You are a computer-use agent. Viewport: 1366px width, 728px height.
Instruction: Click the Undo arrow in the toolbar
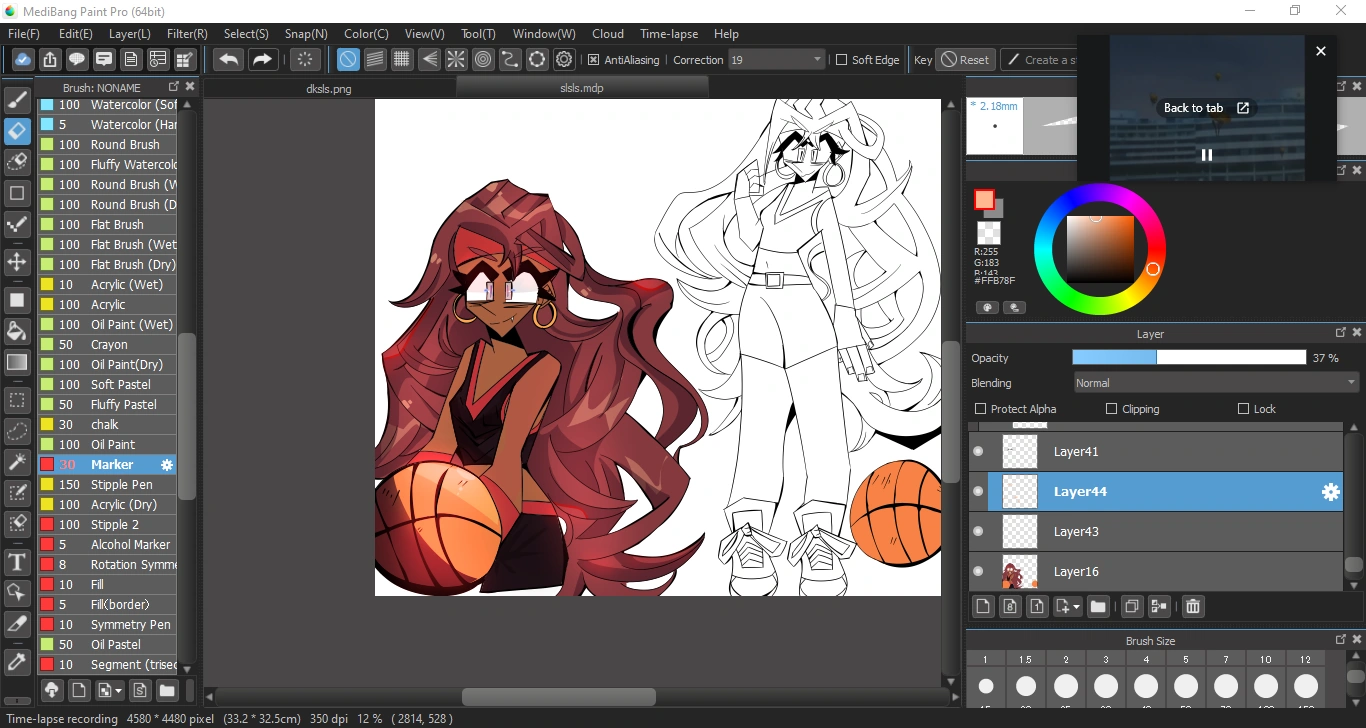click(x=228, y=59)
